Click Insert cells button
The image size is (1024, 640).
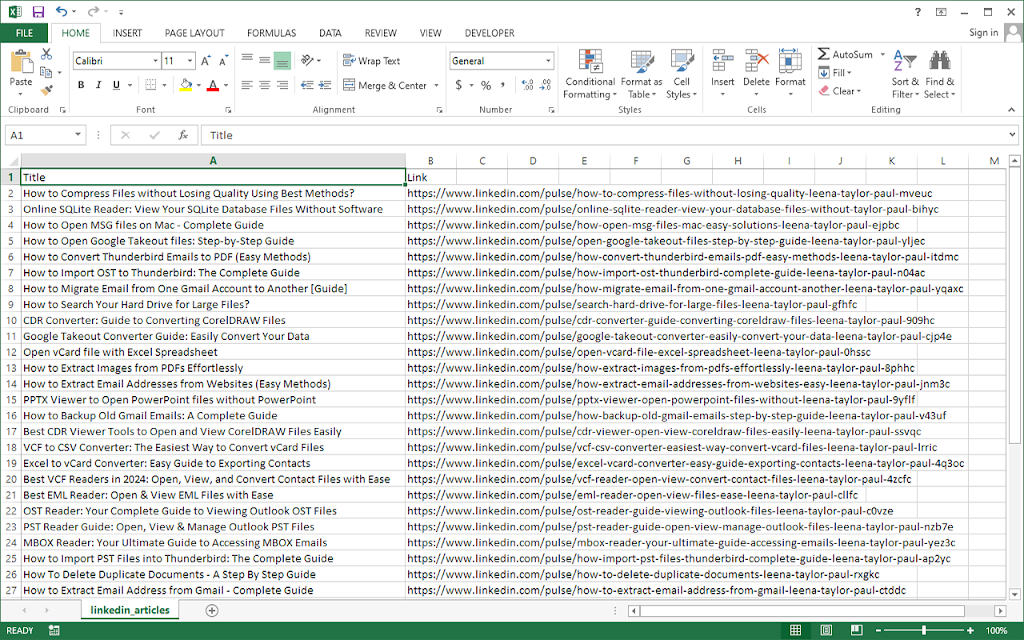point(722,74)
